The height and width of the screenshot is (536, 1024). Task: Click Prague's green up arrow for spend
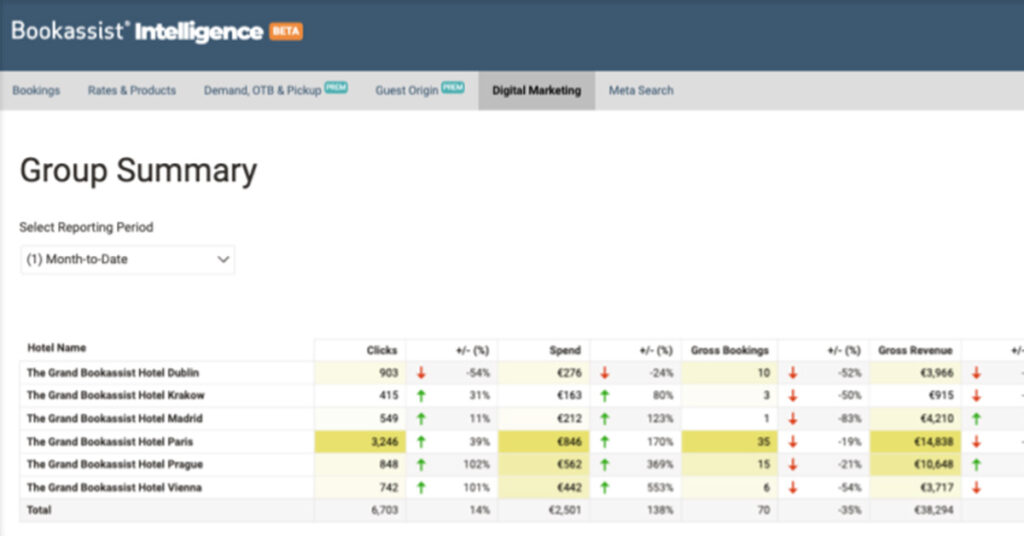pos(605,465)
